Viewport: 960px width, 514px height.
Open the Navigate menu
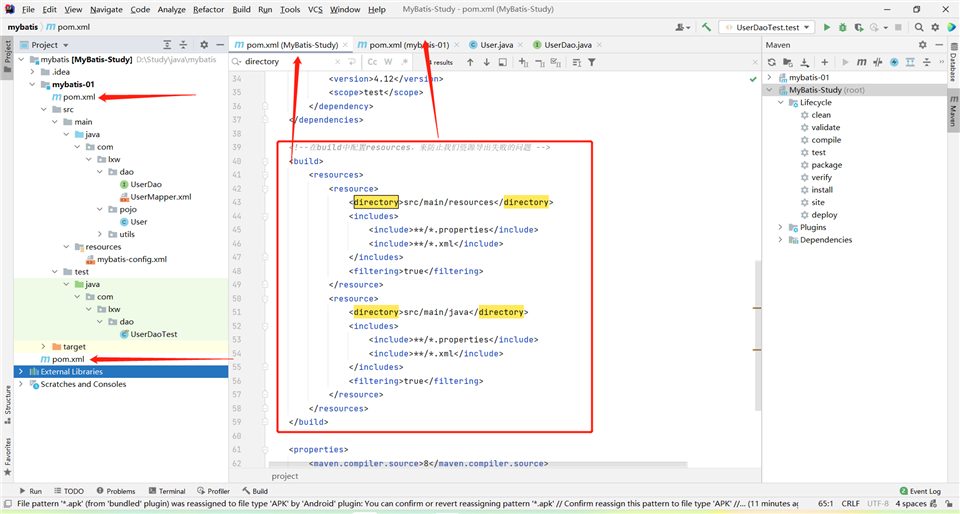(x=106, y=9)
